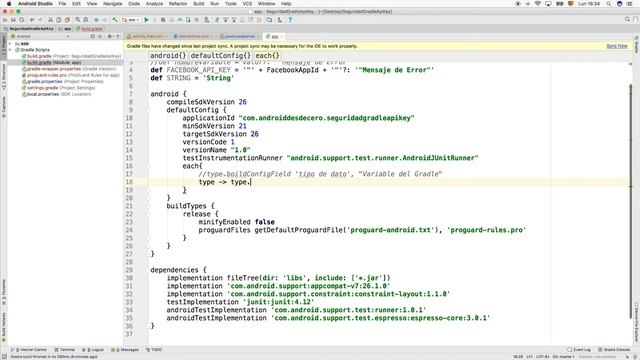Click the fold marker beside each{ line
This screenshot has height=360, width=640.
[x=149, y=166]
